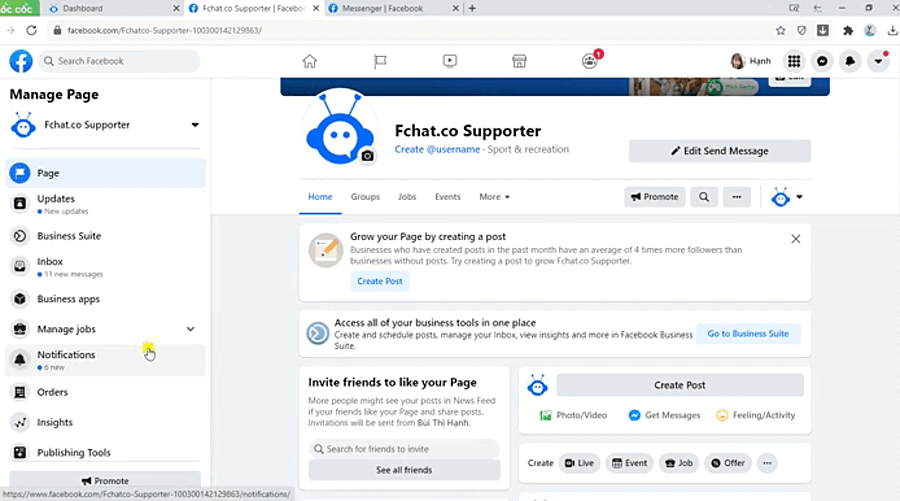Create a Job post
The image size is (900, 501).
678,463
